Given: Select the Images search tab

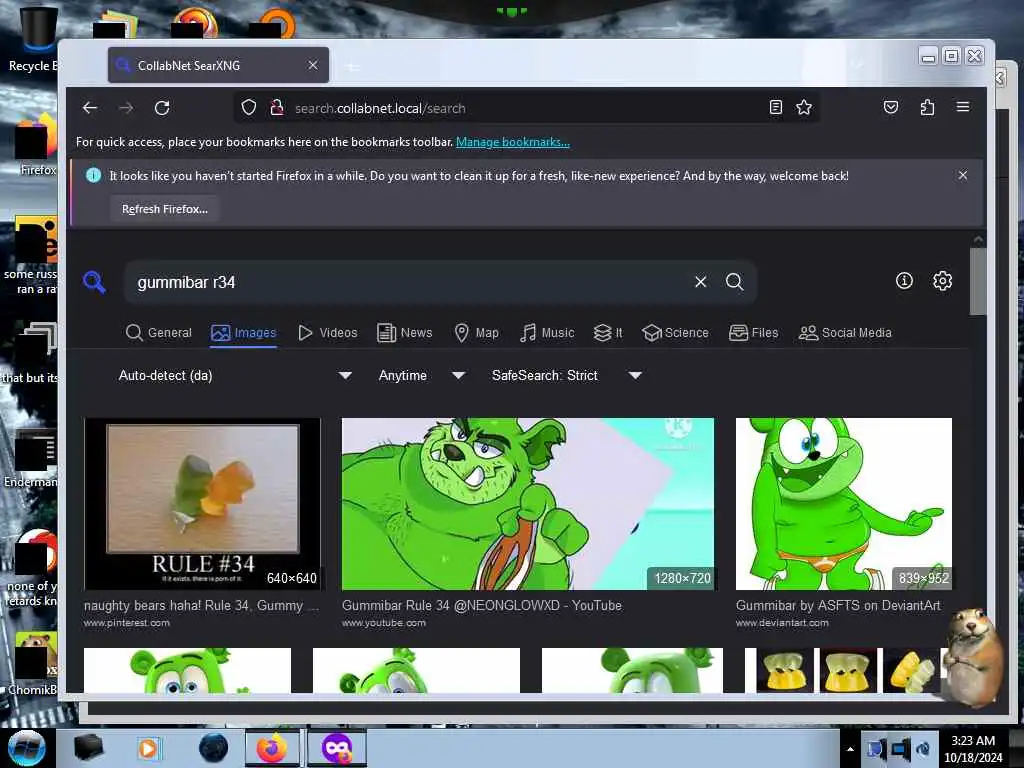Looking at the screenshot, I should (244, 332).
